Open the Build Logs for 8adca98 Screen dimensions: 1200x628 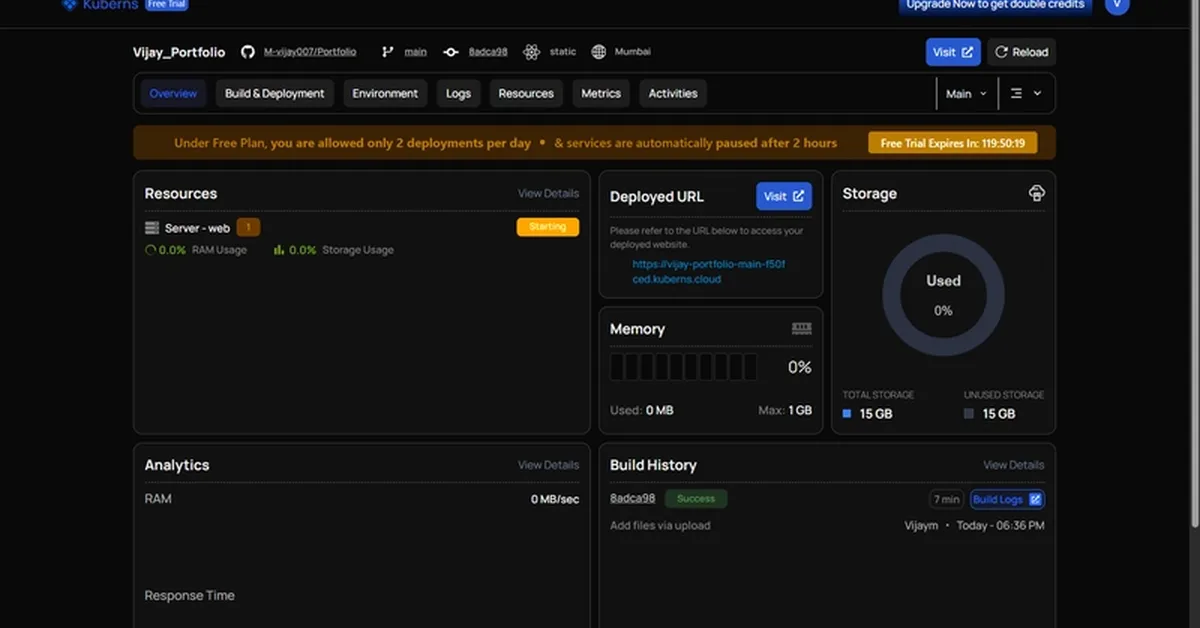click(1007, 499)
